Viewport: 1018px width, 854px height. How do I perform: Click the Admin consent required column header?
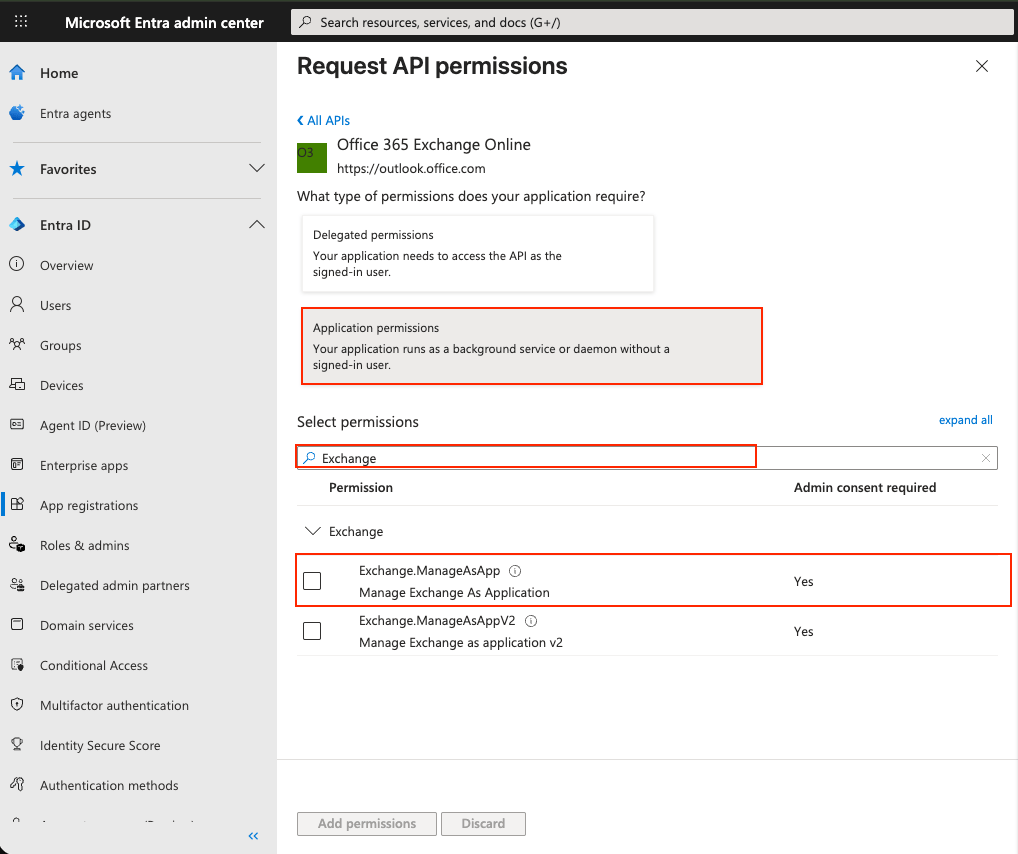(x=865, y=488)
